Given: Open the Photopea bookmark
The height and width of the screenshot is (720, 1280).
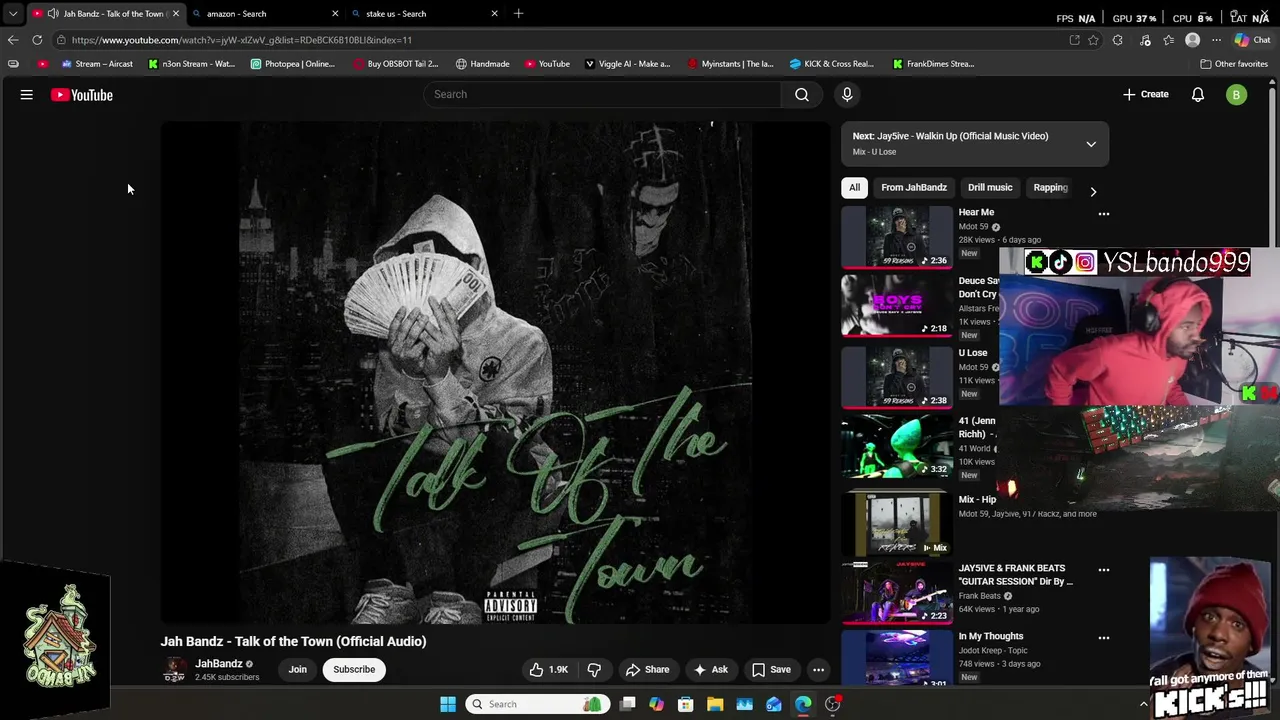Looking at the screenshot, I should (293, 64).
